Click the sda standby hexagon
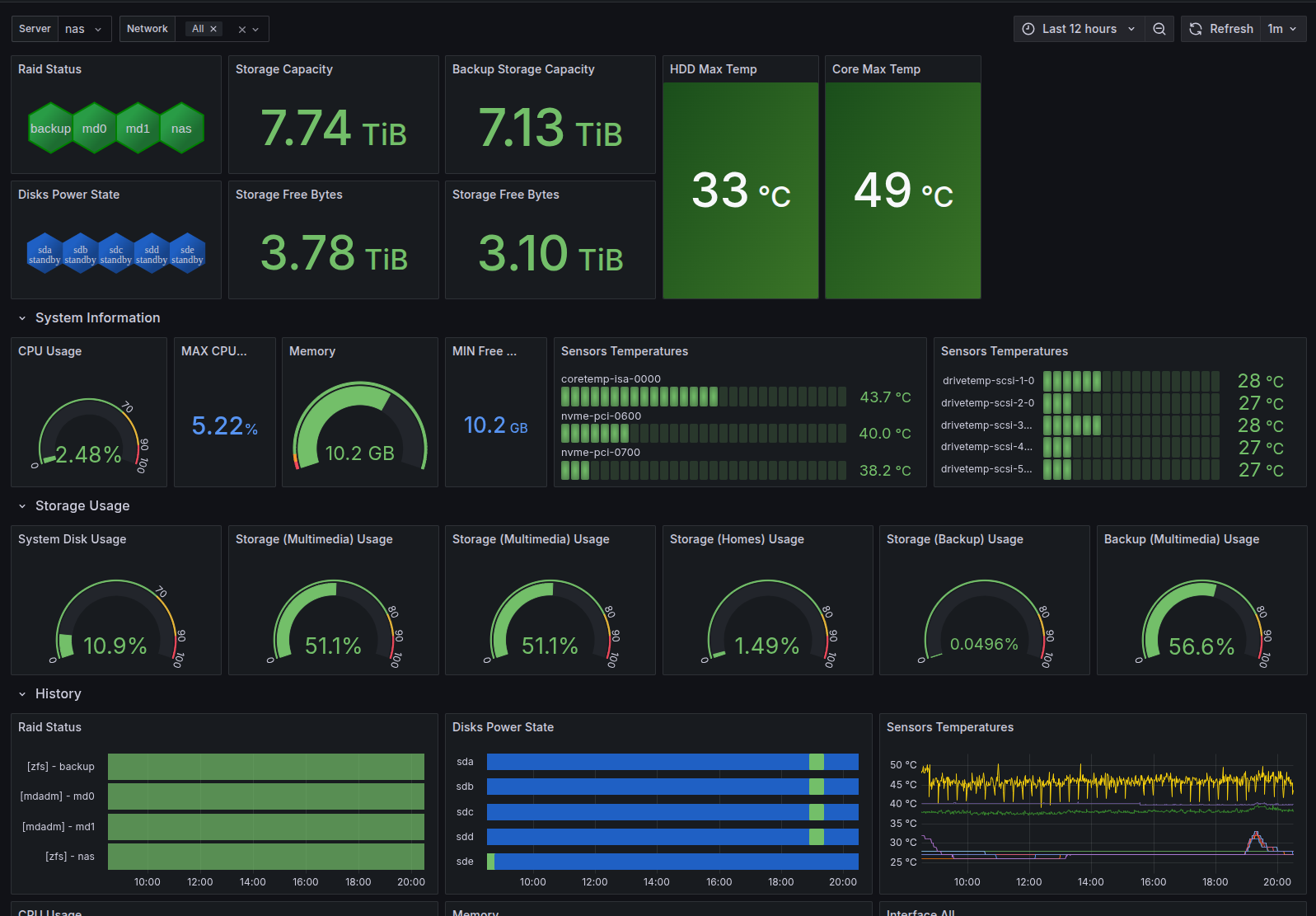Viewport: 1316px width, 916px height. point(44,254)
